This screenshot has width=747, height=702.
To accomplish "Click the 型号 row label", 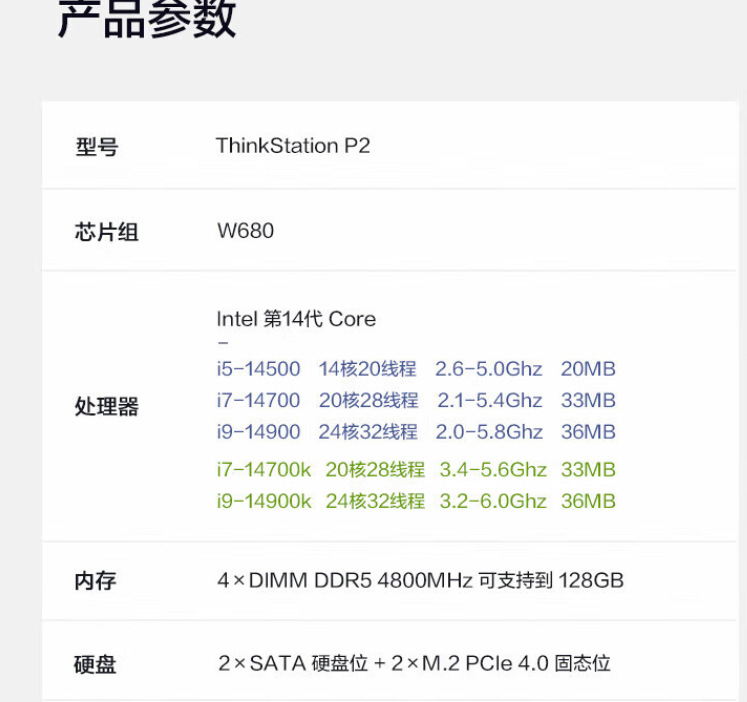I will click(x=96, y=147).
